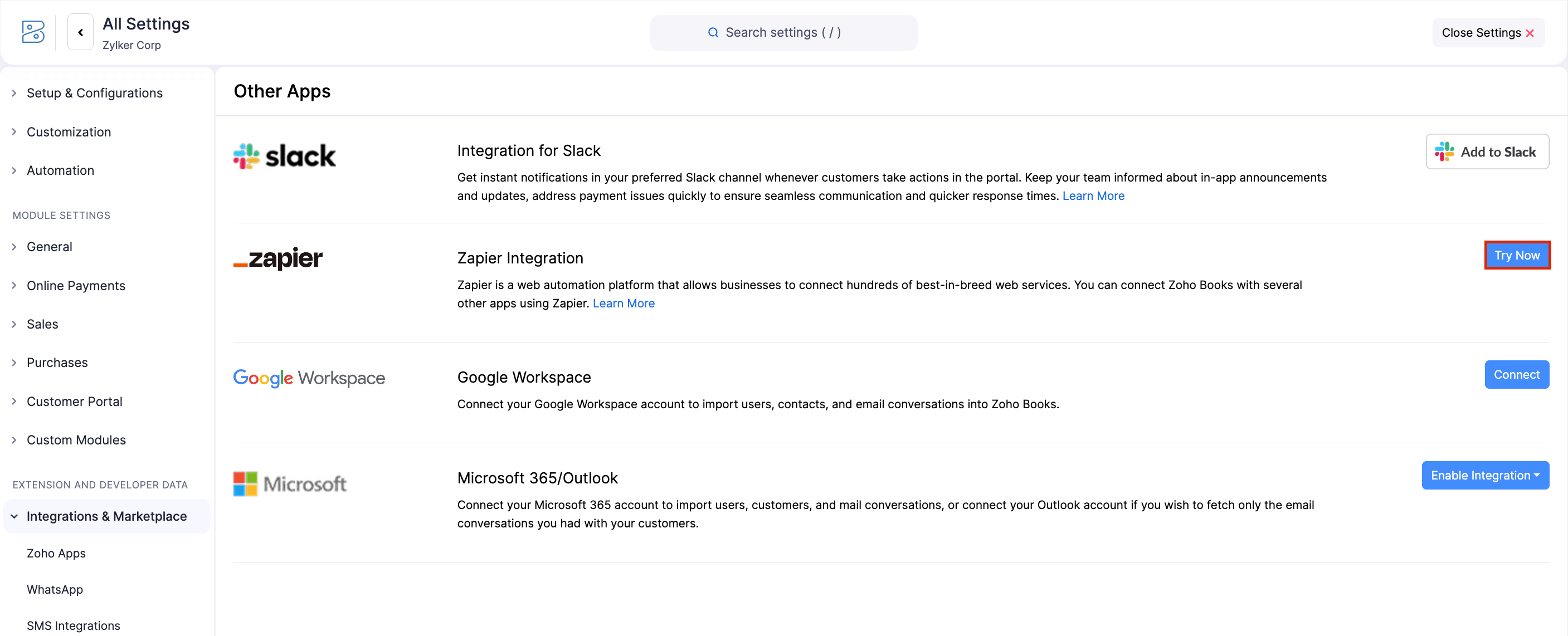
Task: Click the X icon on Close Settings
Action: [1531, 33]
